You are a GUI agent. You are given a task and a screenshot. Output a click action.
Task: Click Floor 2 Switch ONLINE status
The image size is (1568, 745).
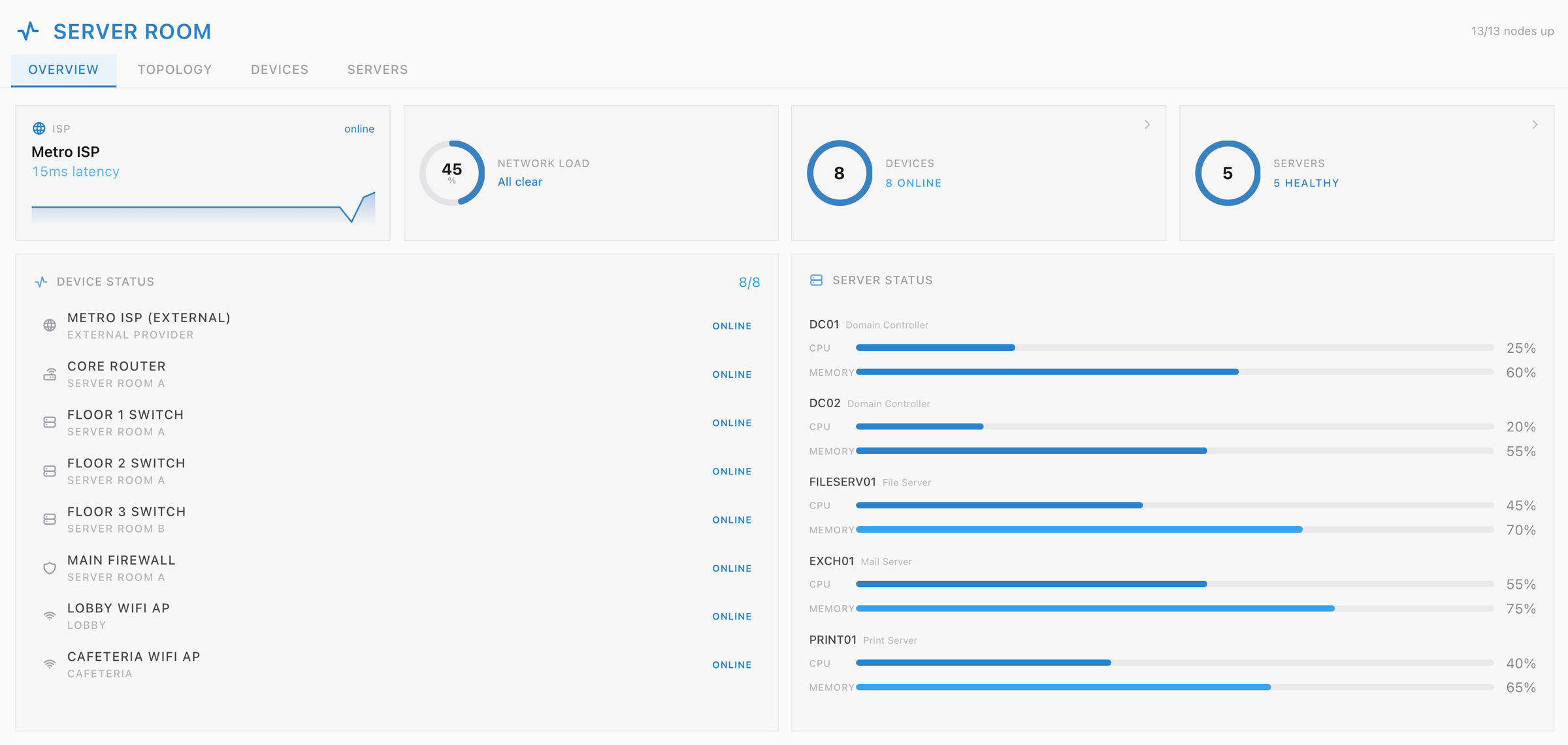732,471
